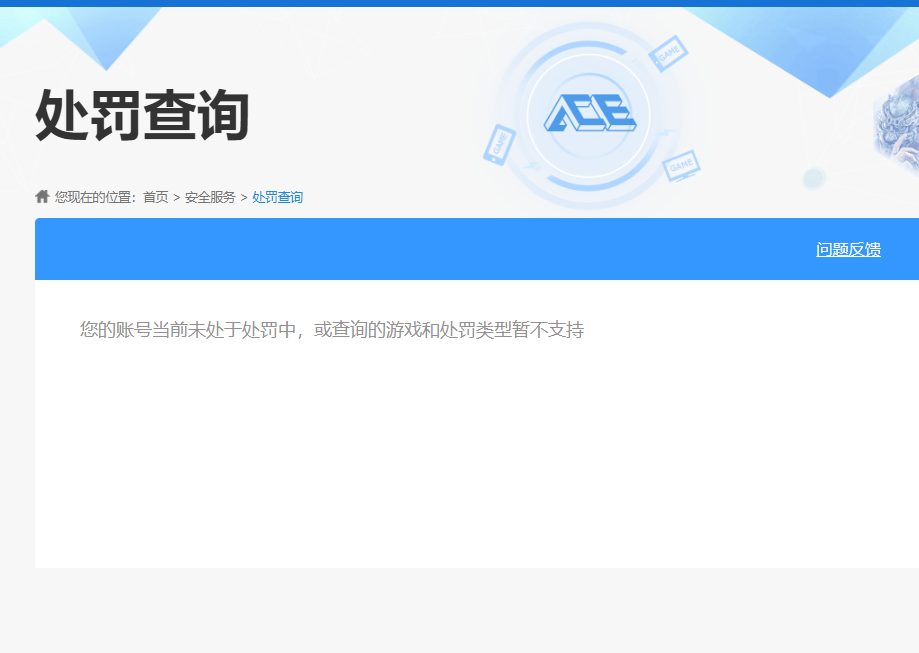Click the home icon in the breadcrumb
This screenshot has width=919, height=653.
[x=41, y=196]
